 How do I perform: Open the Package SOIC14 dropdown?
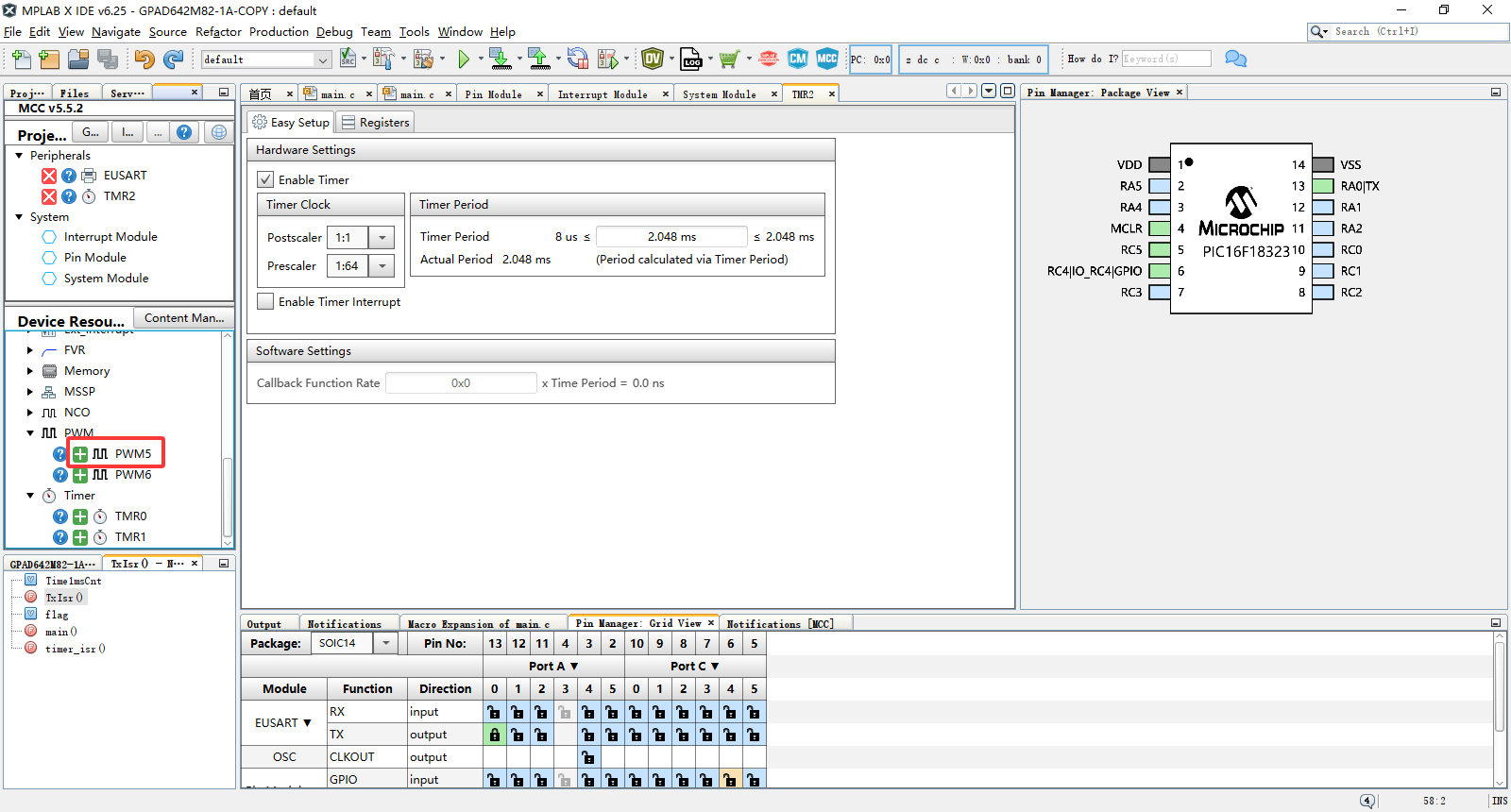(x=385, y=643)
